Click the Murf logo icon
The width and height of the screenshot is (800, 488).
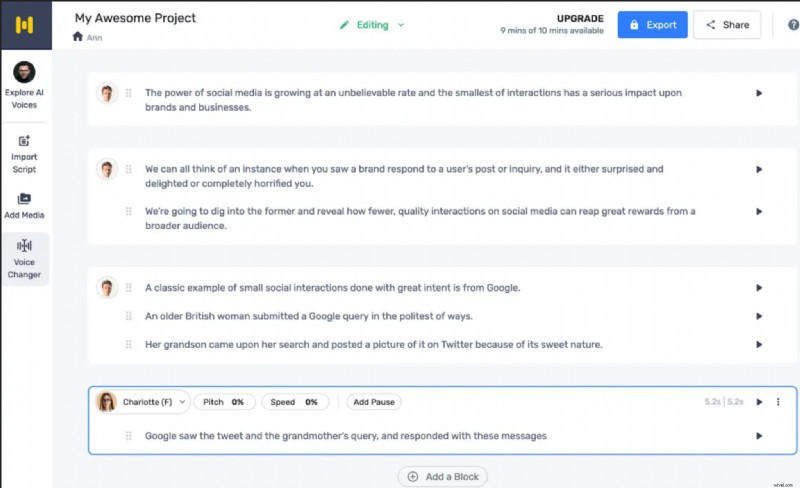tap(24, 24)
